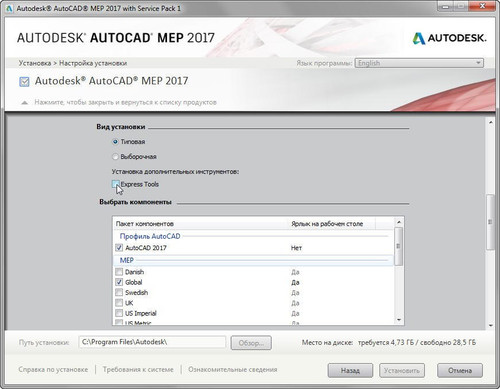Click the Нет shortcut value for AutoCAD 2017
Image resolution: width=500 pixels, height=389 pixels.
pyautogui.click(x=296, y=248)
